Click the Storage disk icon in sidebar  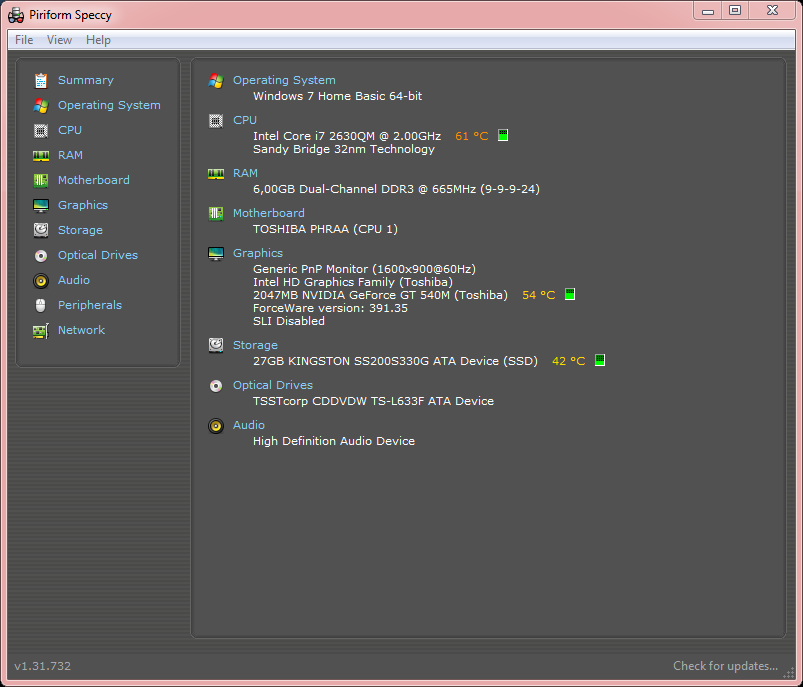41,230
